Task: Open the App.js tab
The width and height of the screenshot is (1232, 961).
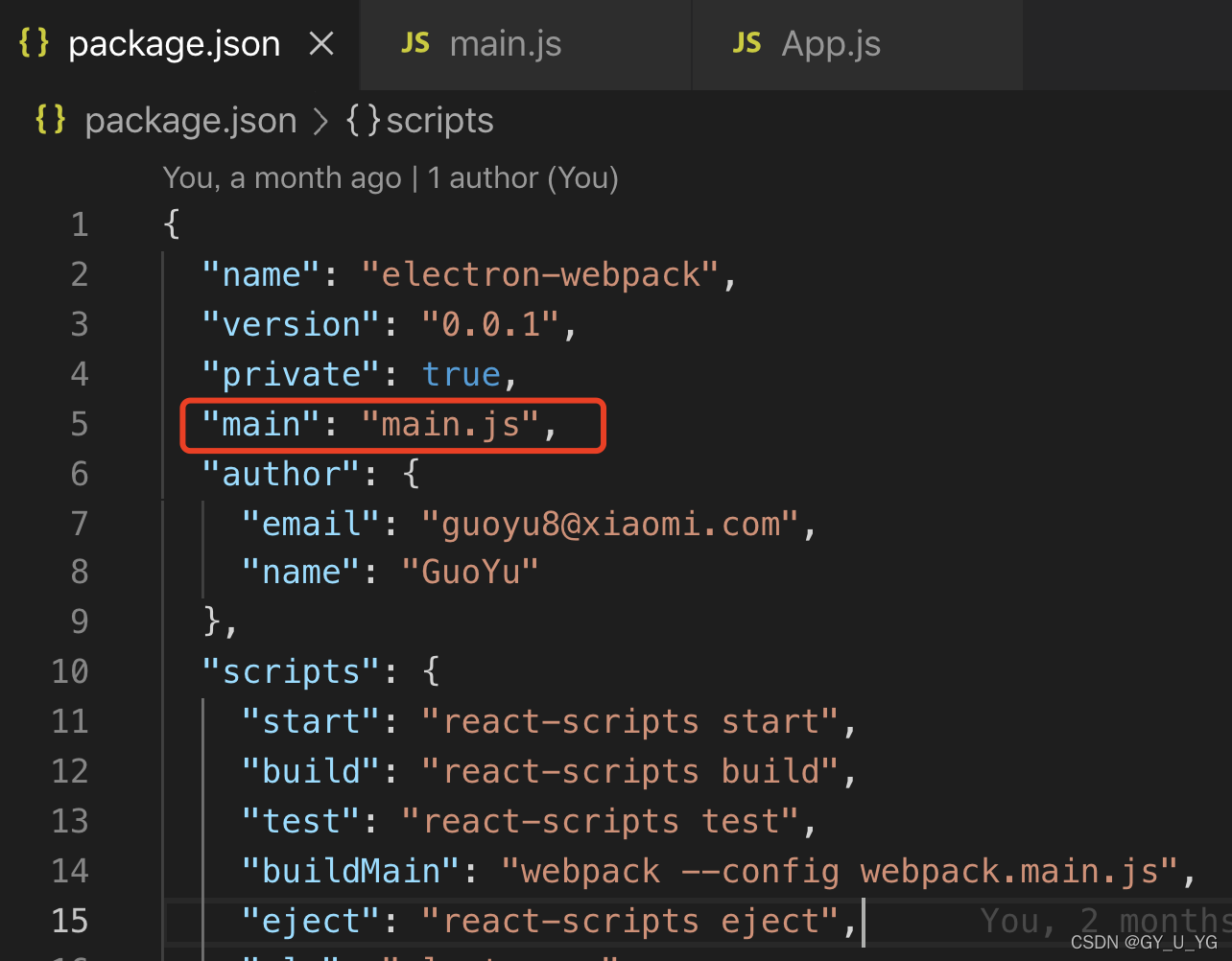Action: [857, 44]
